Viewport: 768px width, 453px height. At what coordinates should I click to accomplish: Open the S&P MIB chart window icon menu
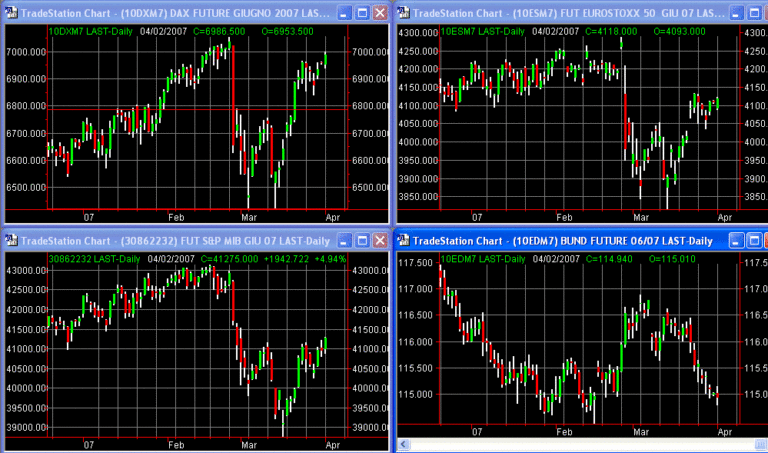tap(11, 240)
